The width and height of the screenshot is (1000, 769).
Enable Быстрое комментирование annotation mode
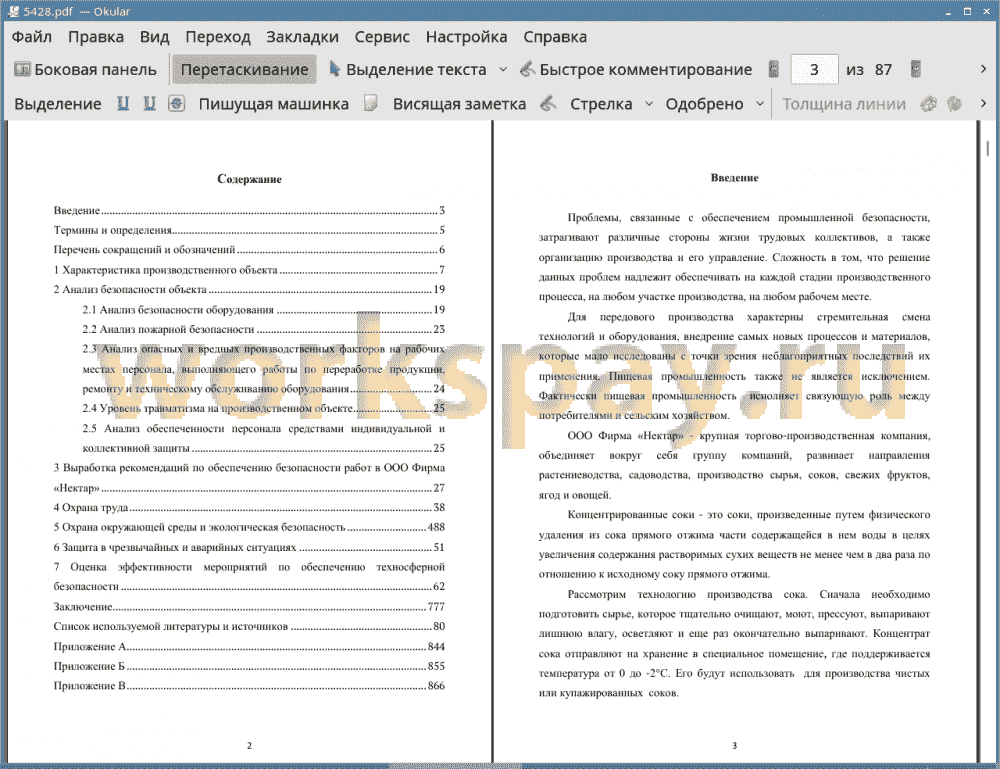636,70
